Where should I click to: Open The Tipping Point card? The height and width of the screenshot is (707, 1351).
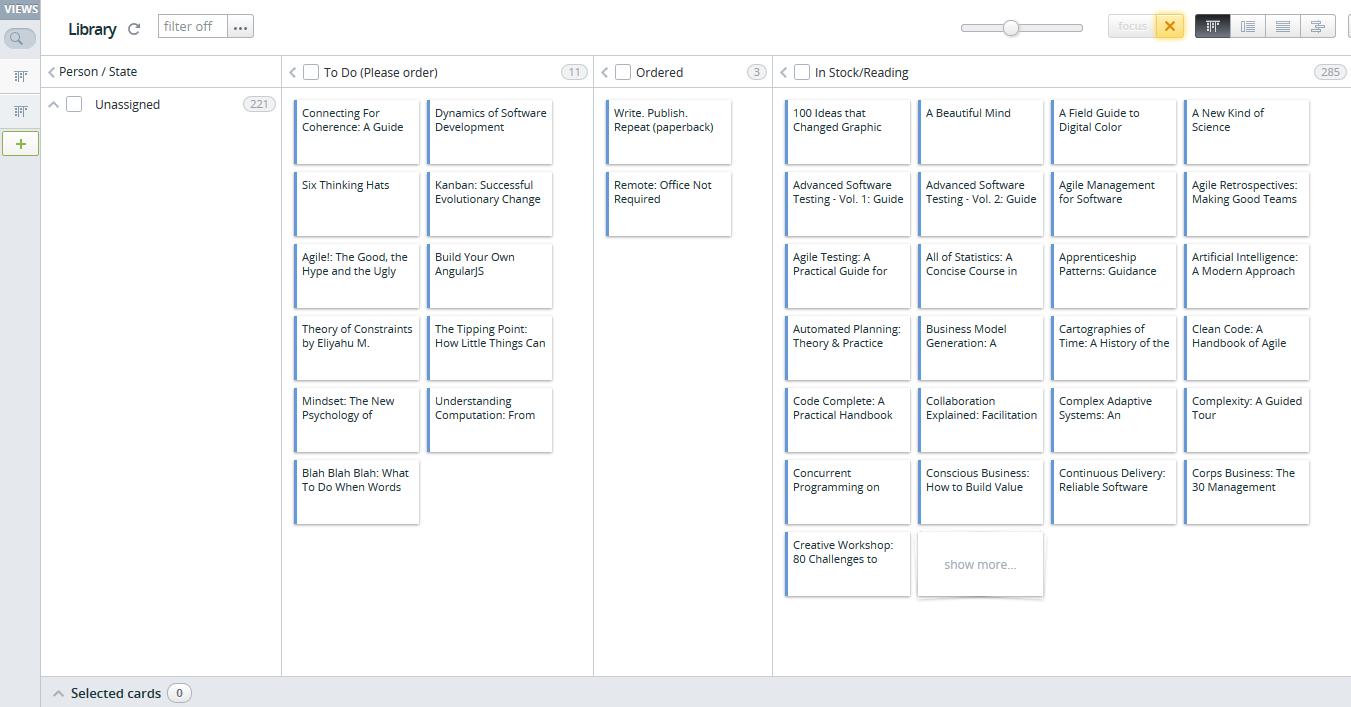[x=490, y=348]
